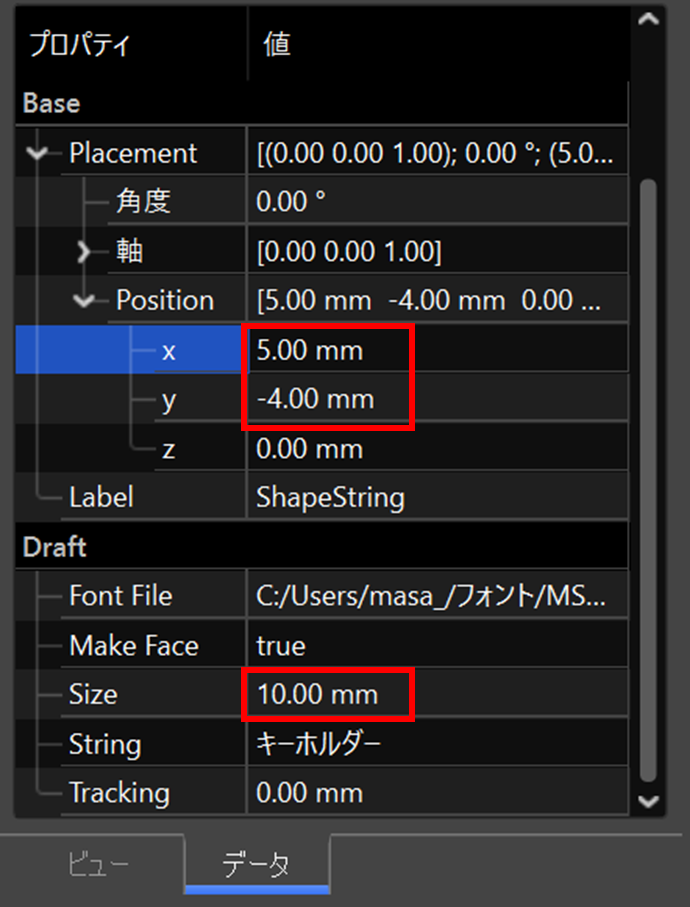The height and width of the screenshot is (907, 690).
Task: Edit the String value キーホルダー
Action: pyautogui.click(x=438, y=743)
